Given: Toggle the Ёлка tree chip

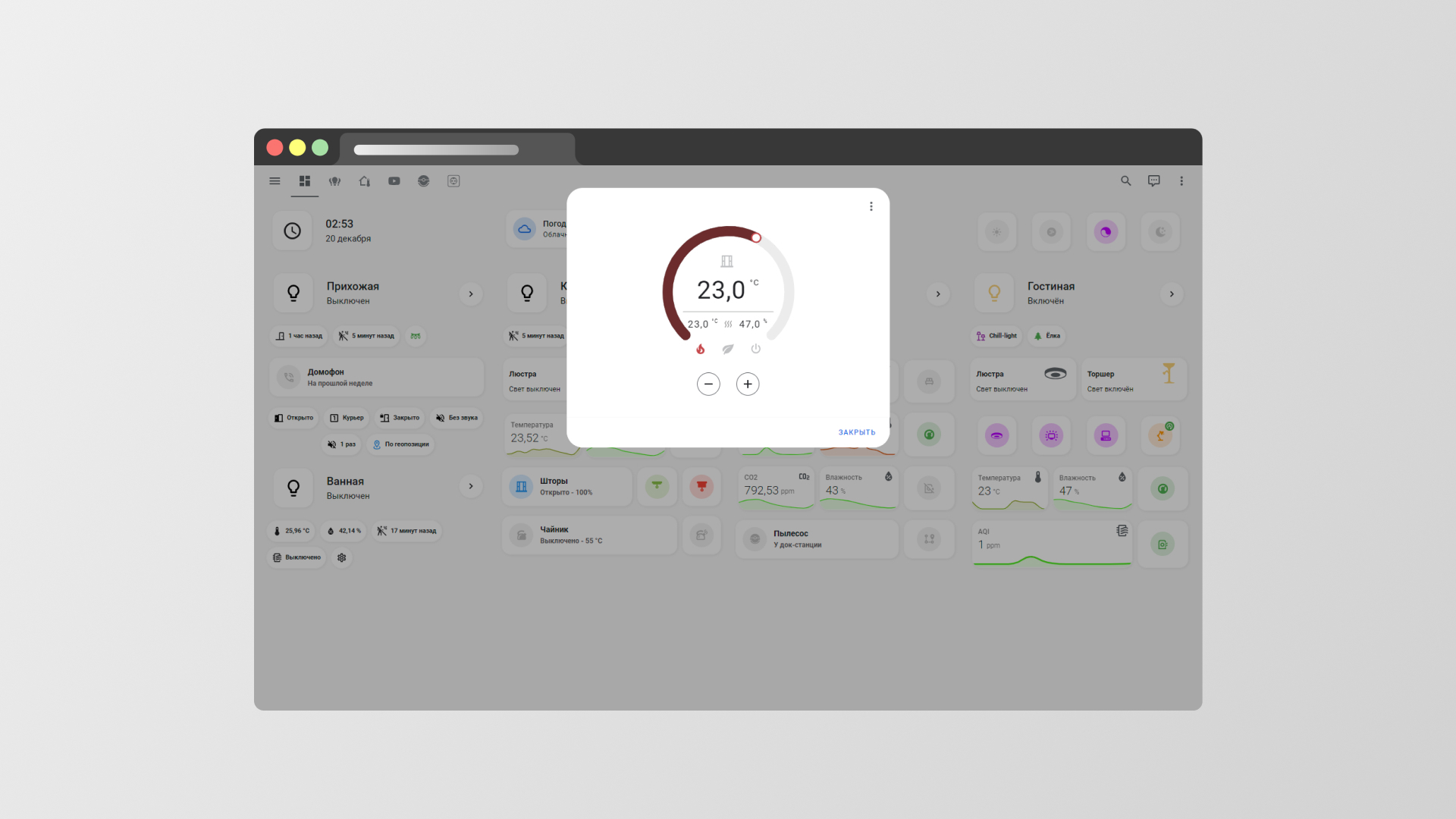Looking at the screenshot, I should (x=1047, y=336).
